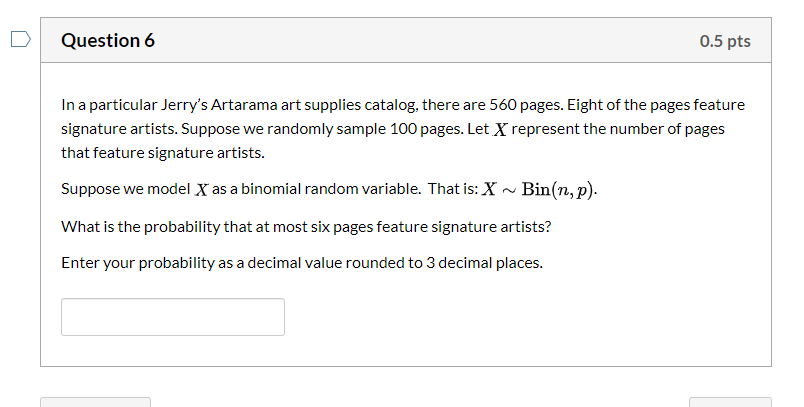Screen dimensions: 804x407
Task: Click the phrase 'that feature signature artists.'
Action: 163,153
